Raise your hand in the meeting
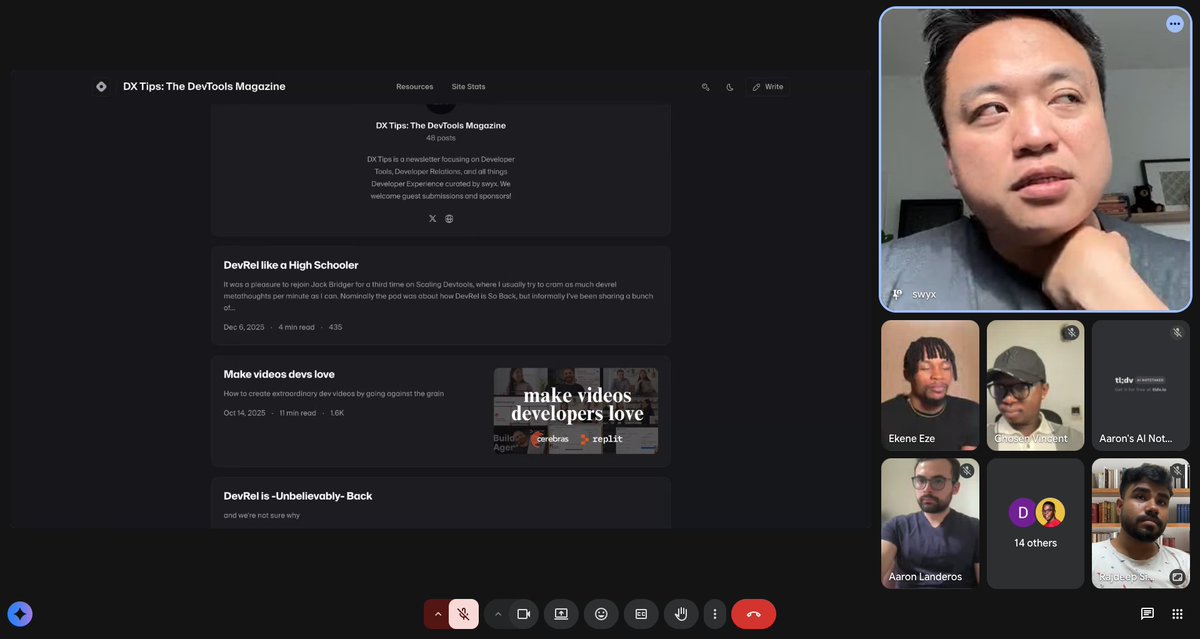 click(681, 614)
